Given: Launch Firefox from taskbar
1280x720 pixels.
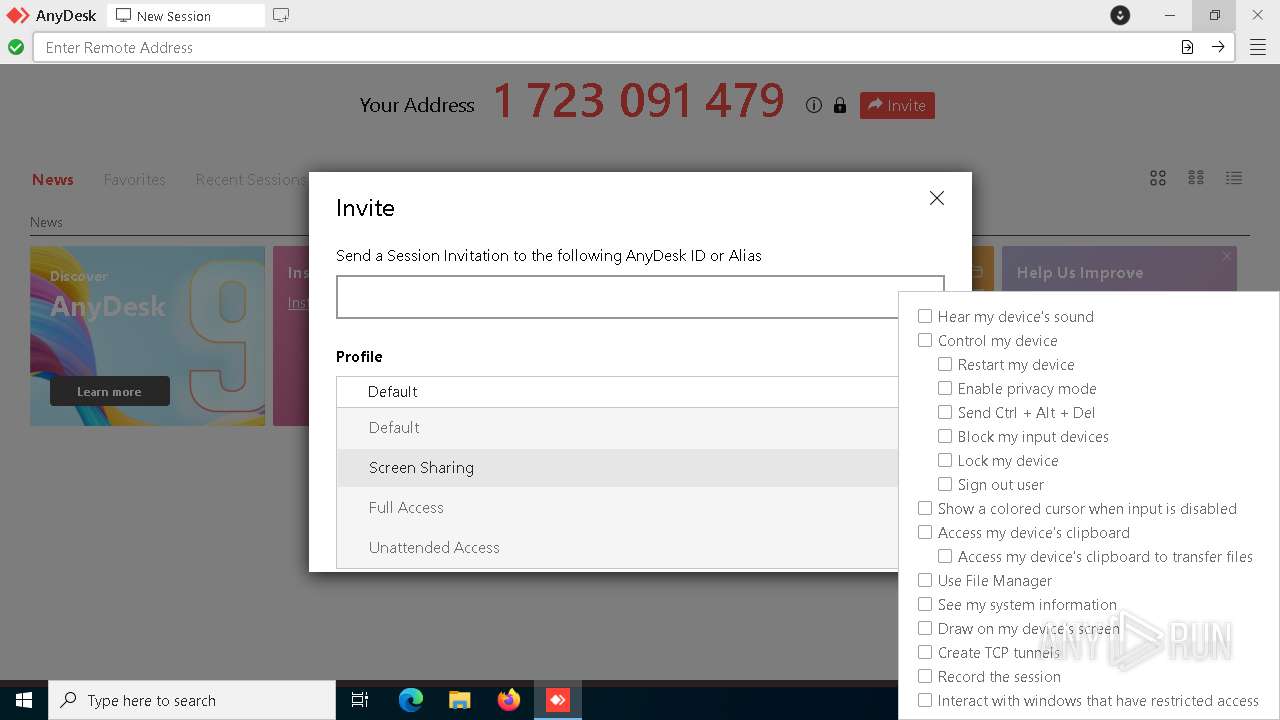Looking at the screenshot, I should pos(509,700).
